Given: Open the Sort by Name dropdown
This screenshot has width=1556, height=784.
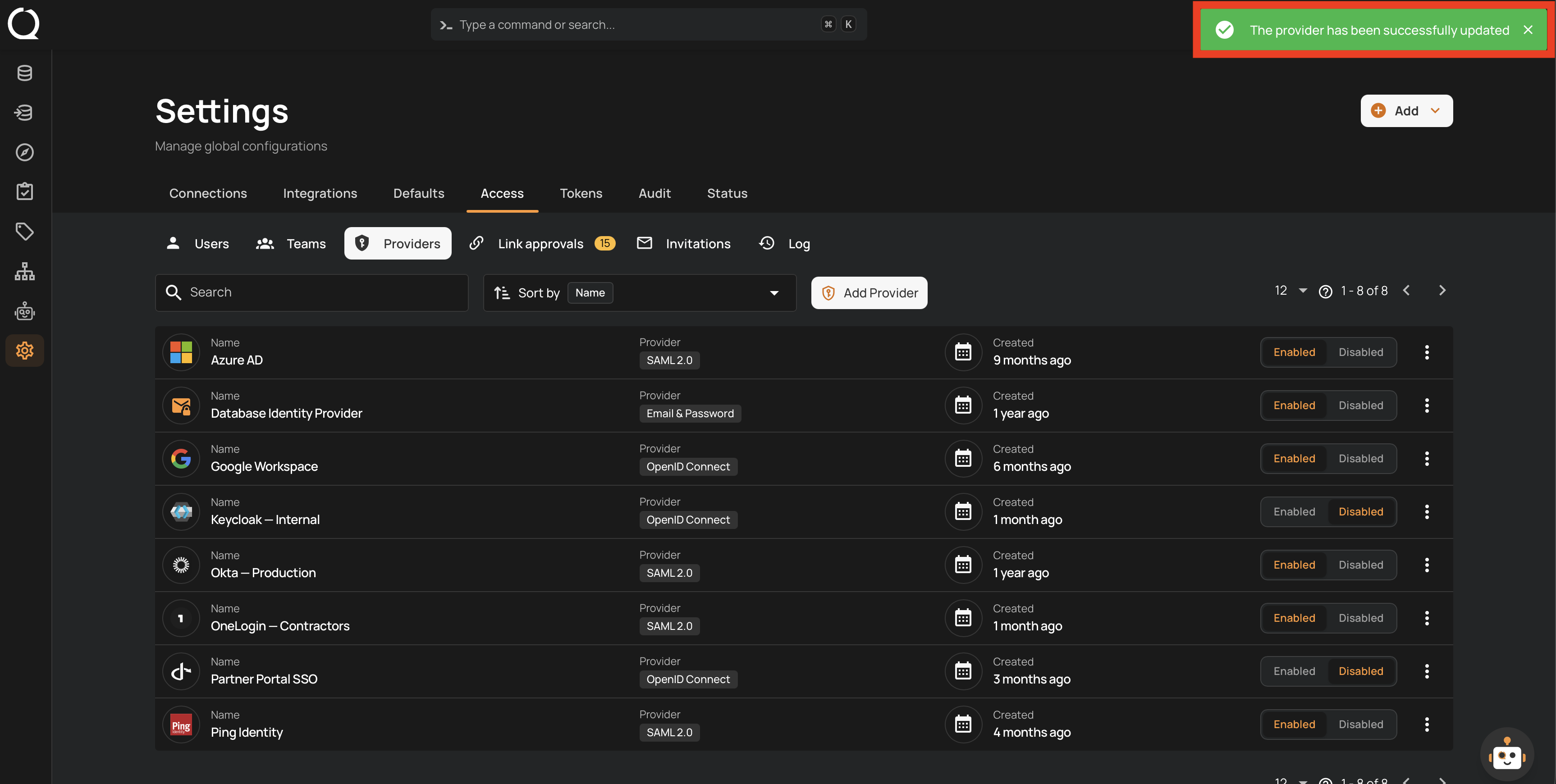Looking at the screenshot, I should tap(639, 293).
